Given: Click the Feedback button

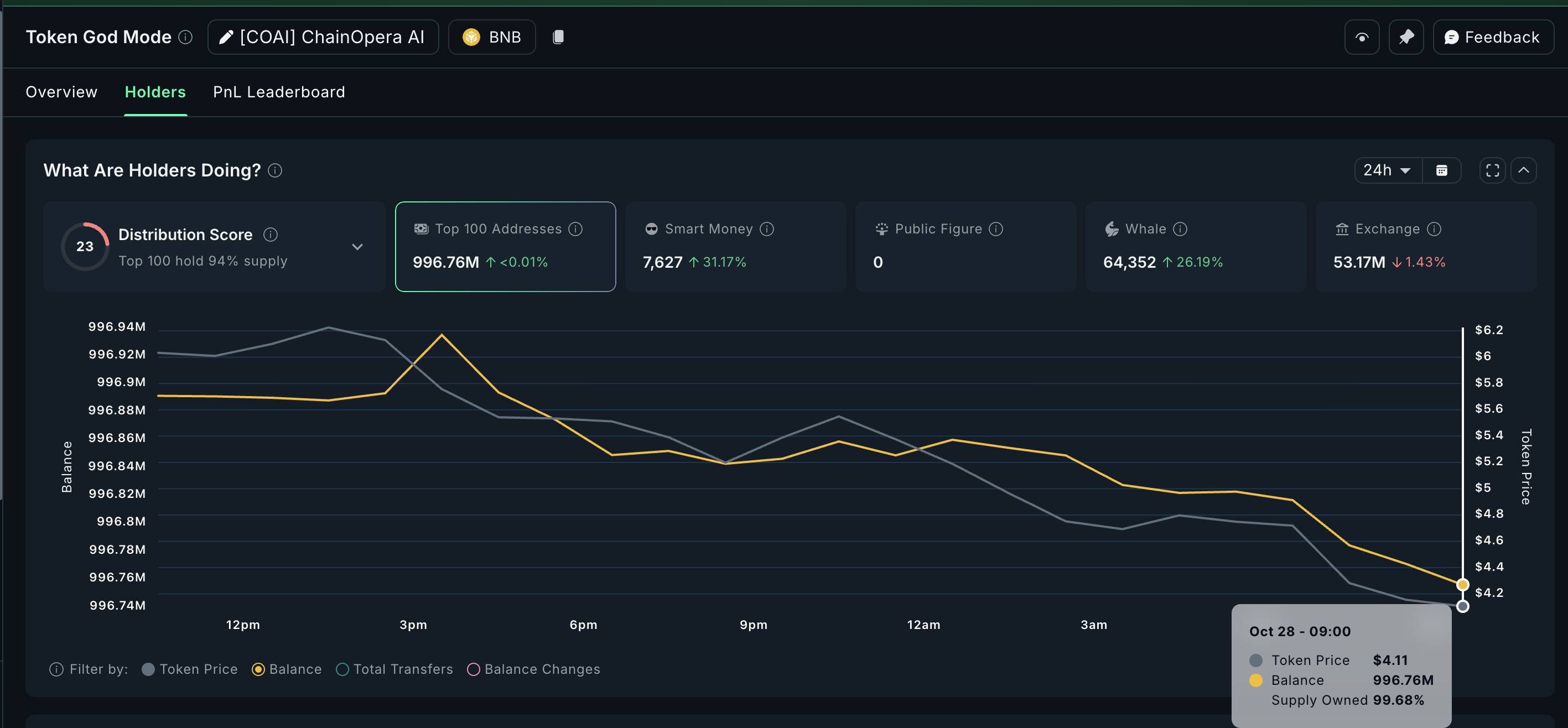Looking at the screenshot, I should tap(1492, 37).
